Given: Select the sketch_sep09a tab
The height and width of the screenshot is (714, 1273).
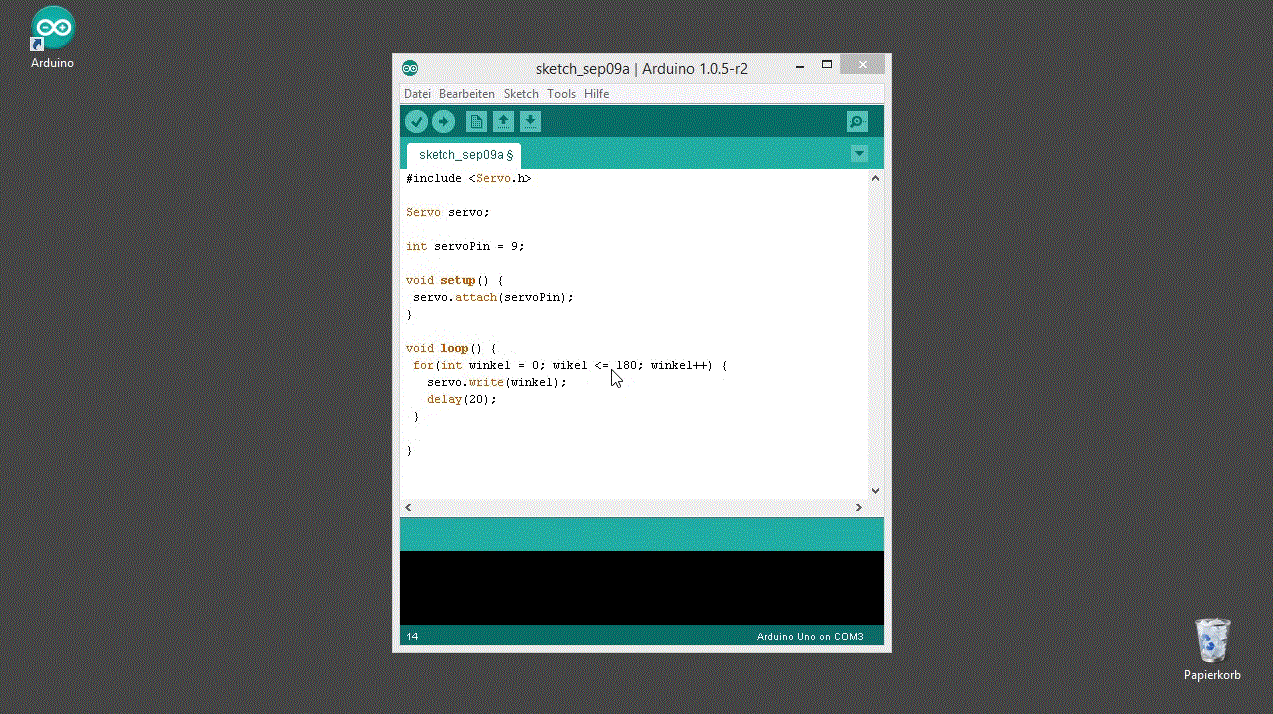Looking at the screenshot, I should [x=464, y=155].
